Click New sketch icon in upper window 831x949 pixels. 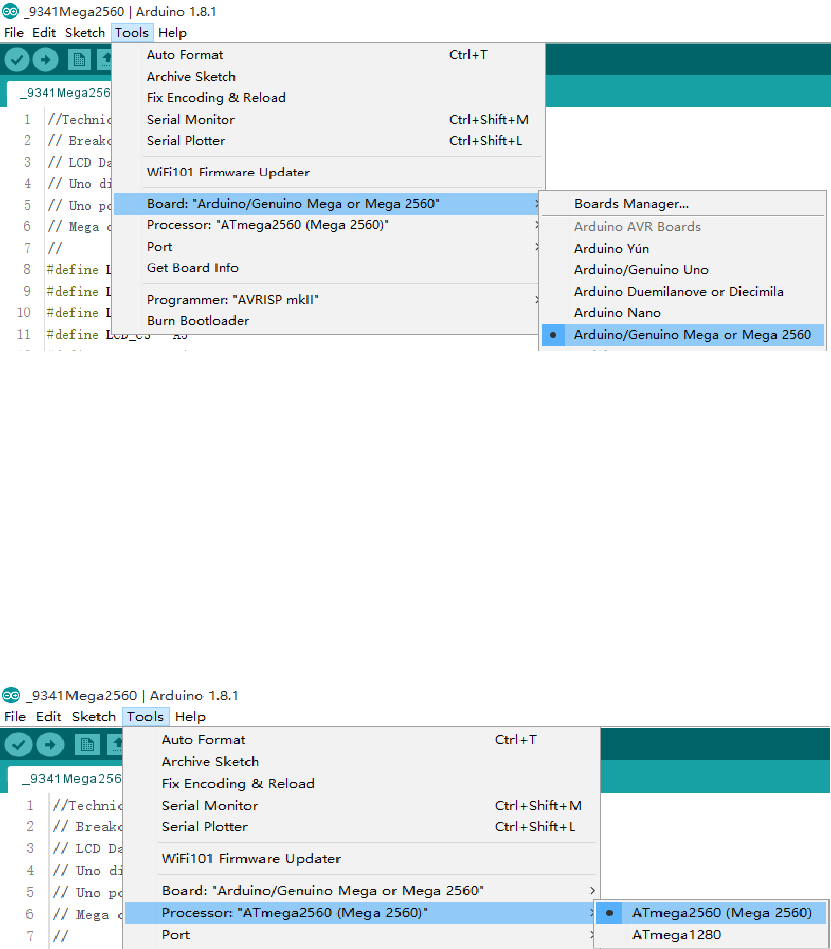tap(79, 59)
